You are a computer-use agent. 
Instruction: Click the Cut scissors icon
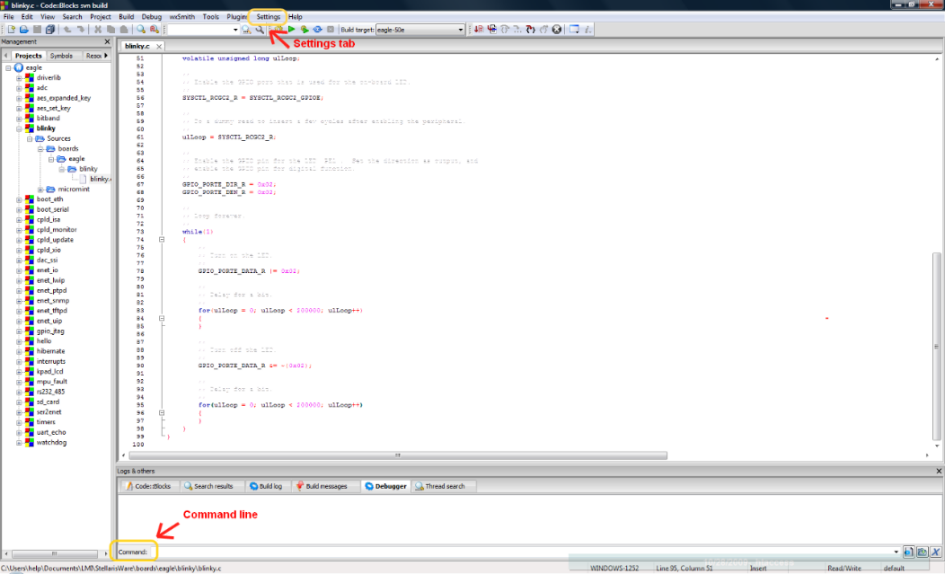(97, 30)
